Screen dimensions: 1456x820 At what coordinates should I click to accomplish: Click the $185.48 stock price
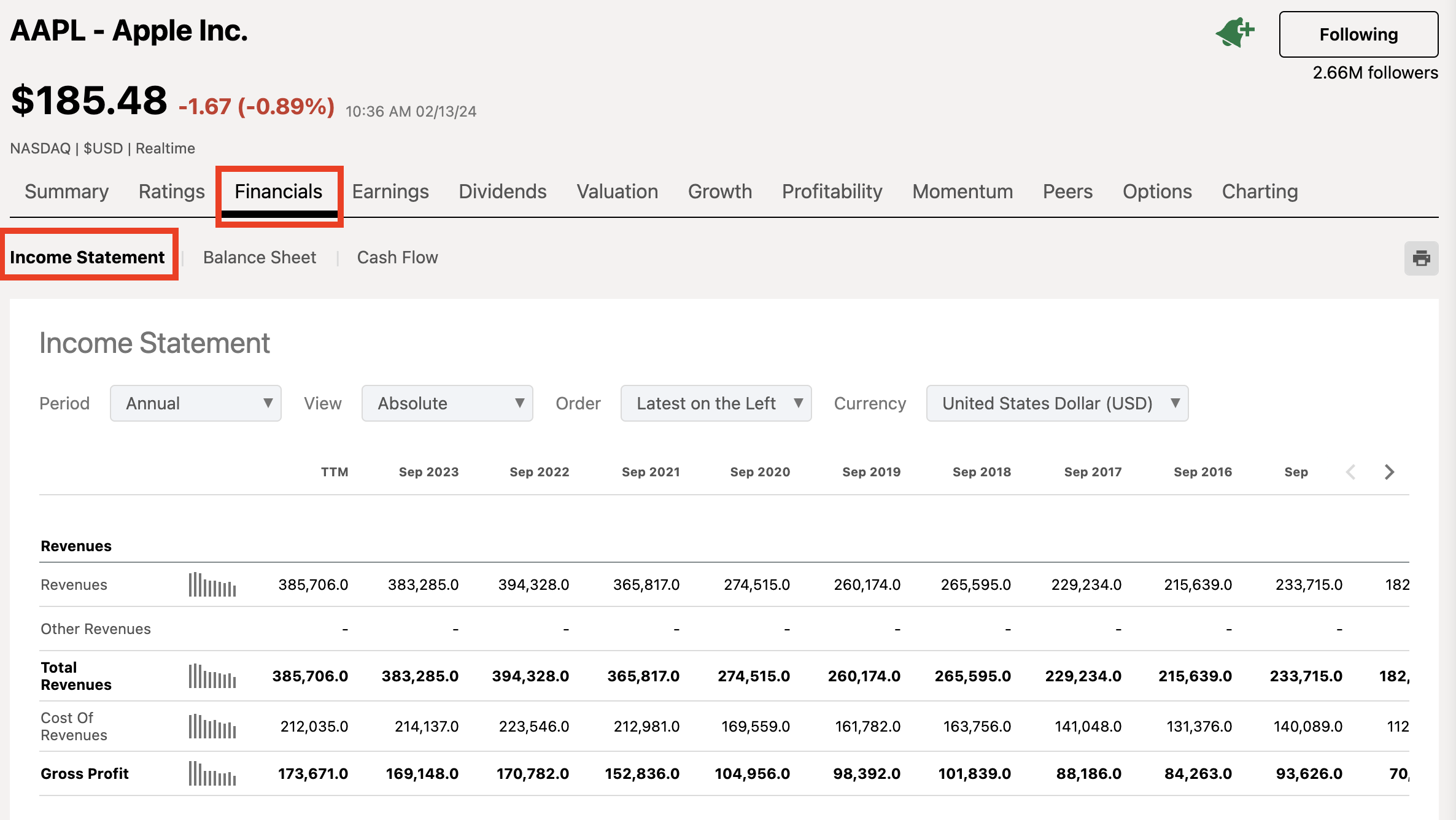click(89, 101)
